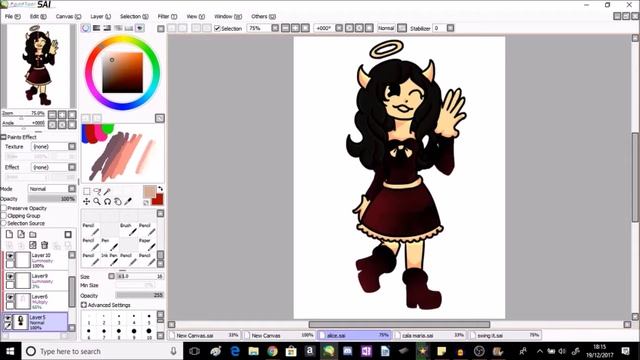
Task: Click the tan foreground color swatch
Action: 149,192
